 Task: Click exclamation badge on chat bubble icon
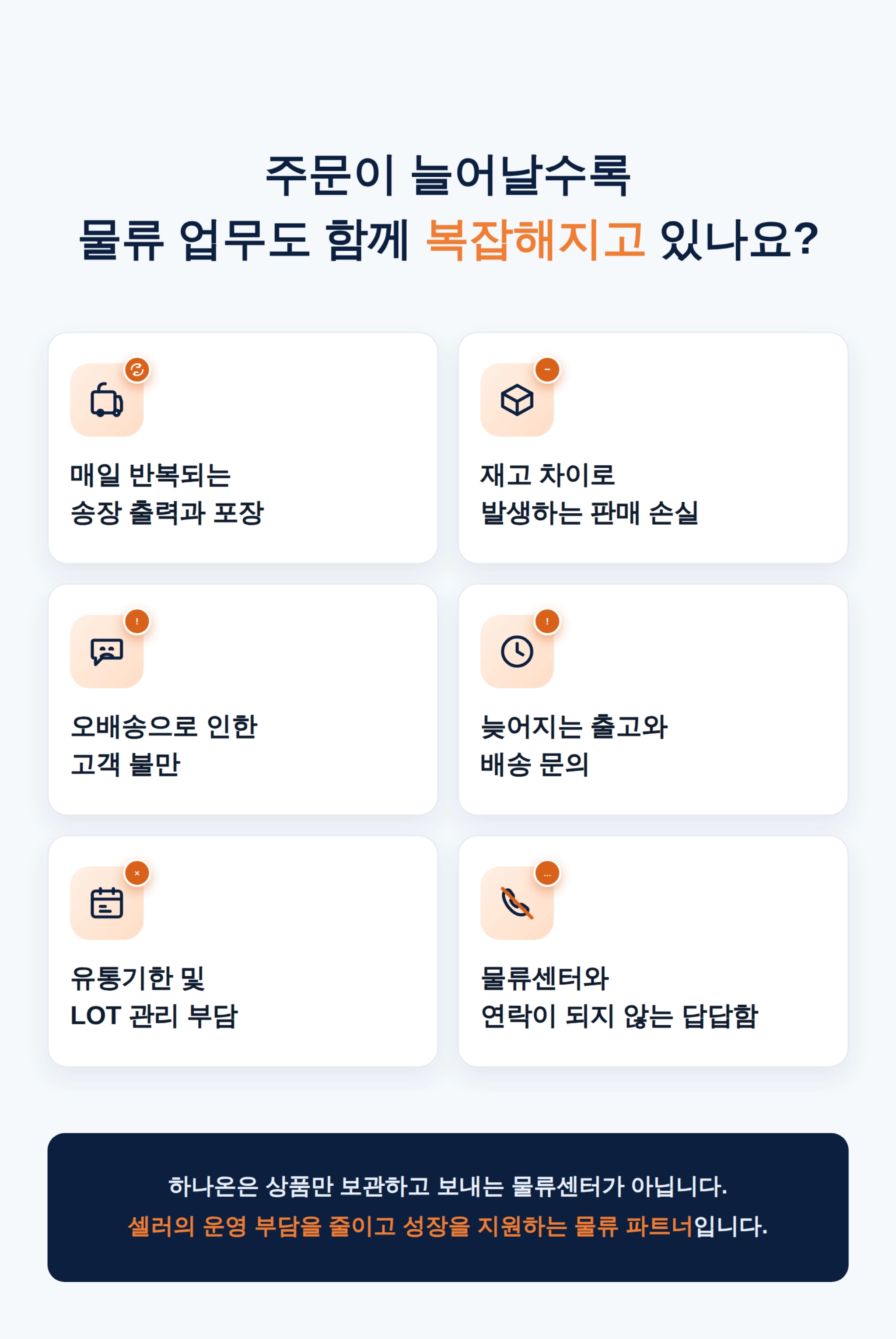(137, 621)
